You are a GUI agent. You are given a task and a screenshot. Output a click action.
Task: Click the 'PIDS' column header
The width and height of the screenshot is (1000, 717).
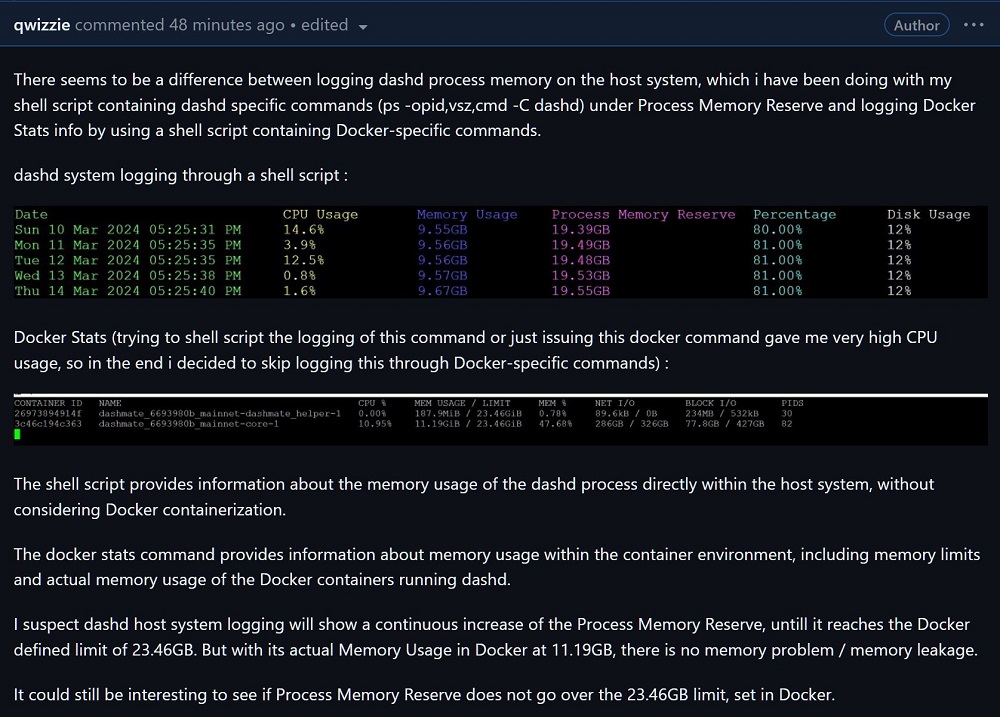tap(792, 403)
